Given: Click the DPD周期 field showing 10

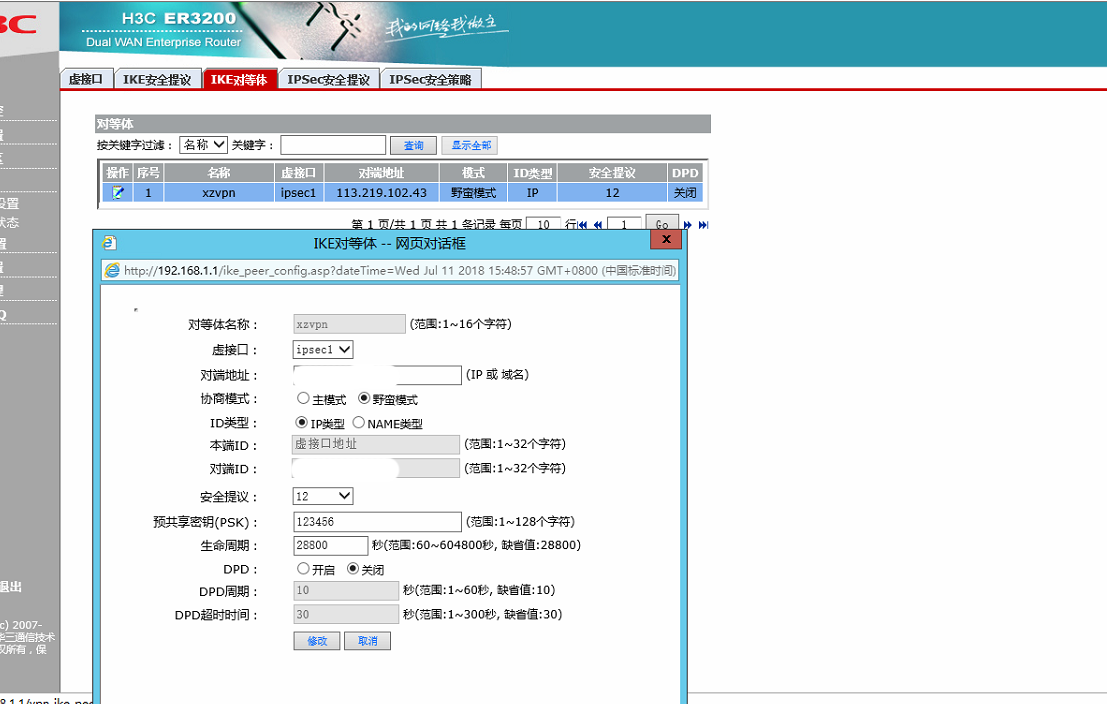Looking at the screenshot, I should 346,590.
